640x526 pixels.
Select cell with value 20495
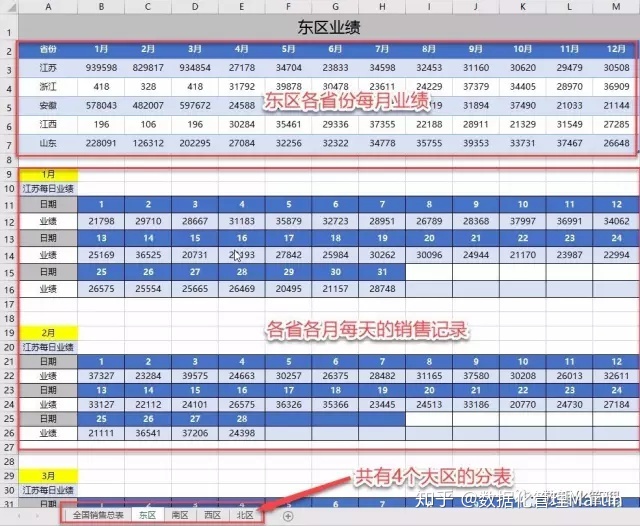(289, 289)
